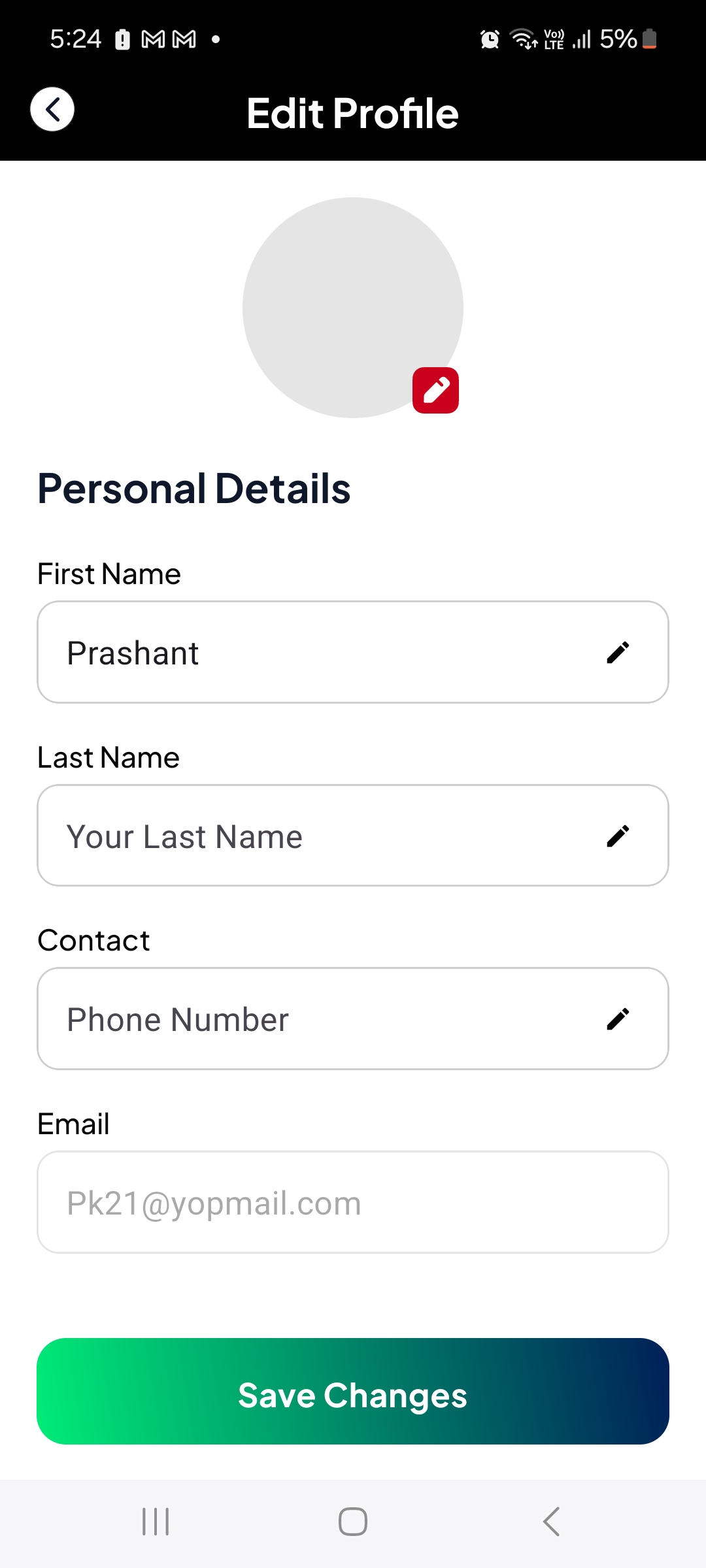Tap the back arrow in header
The height and width of the screenshot is (1568, 706).
(x=52, y=109)
